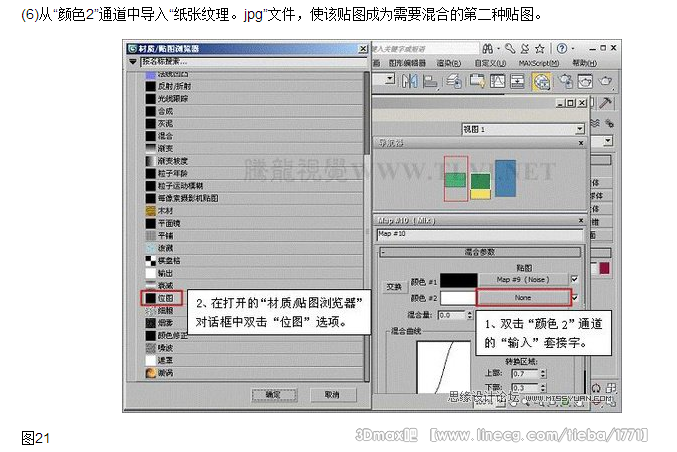This screenshot has width=677, height=452.
Task: Open the 图形编辑器 menu
Action: (x=407, y=63)
